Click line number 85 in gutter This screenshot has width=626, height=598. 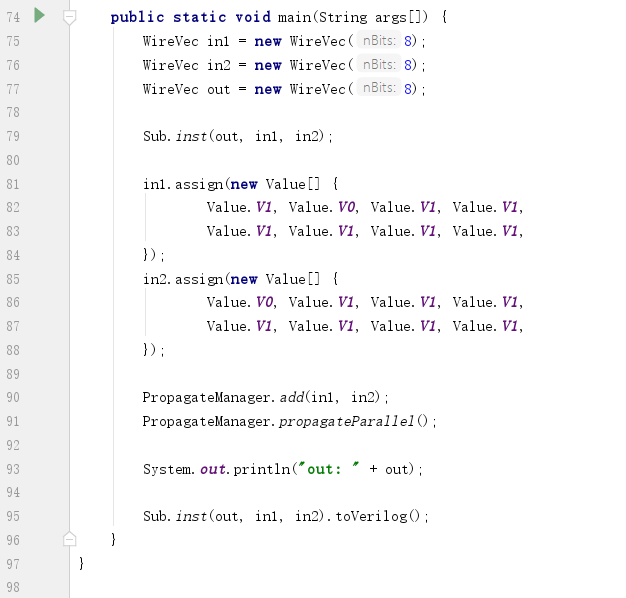pos(13,279)
